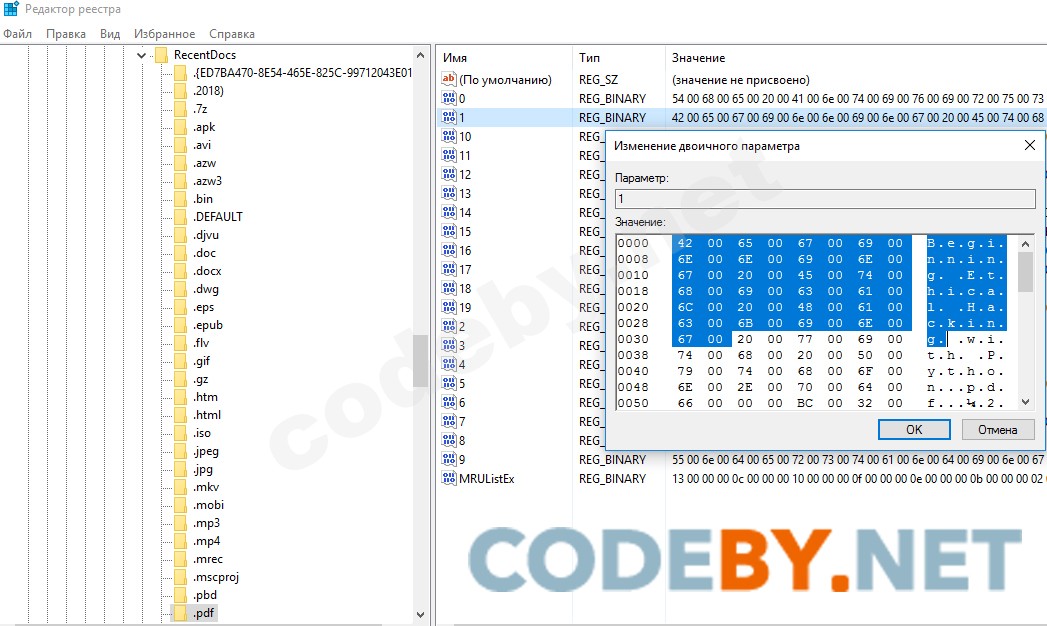Select the .iso key folder icon
Screen dimensions: 1047x626
180,433
